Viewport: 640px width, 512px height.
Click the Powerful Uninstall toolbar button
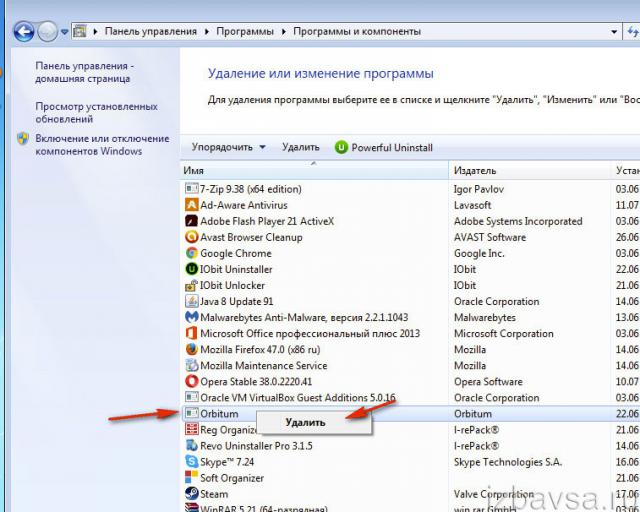[x=384, y=147]
